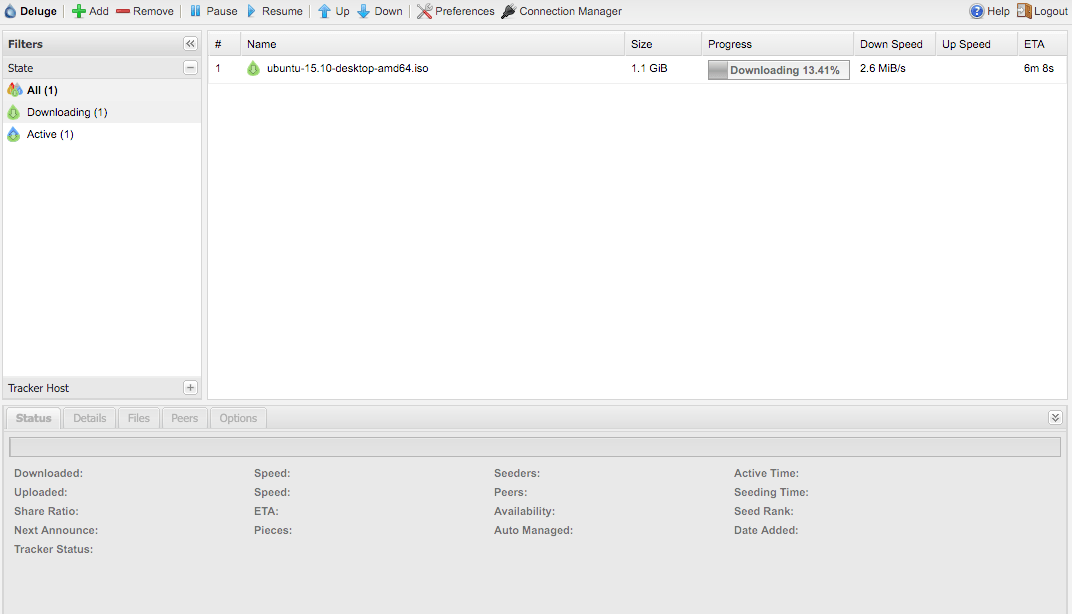Screen dimensions: 1072x614
Task: Select the Active (1) filter
Action: coord(50,134)
